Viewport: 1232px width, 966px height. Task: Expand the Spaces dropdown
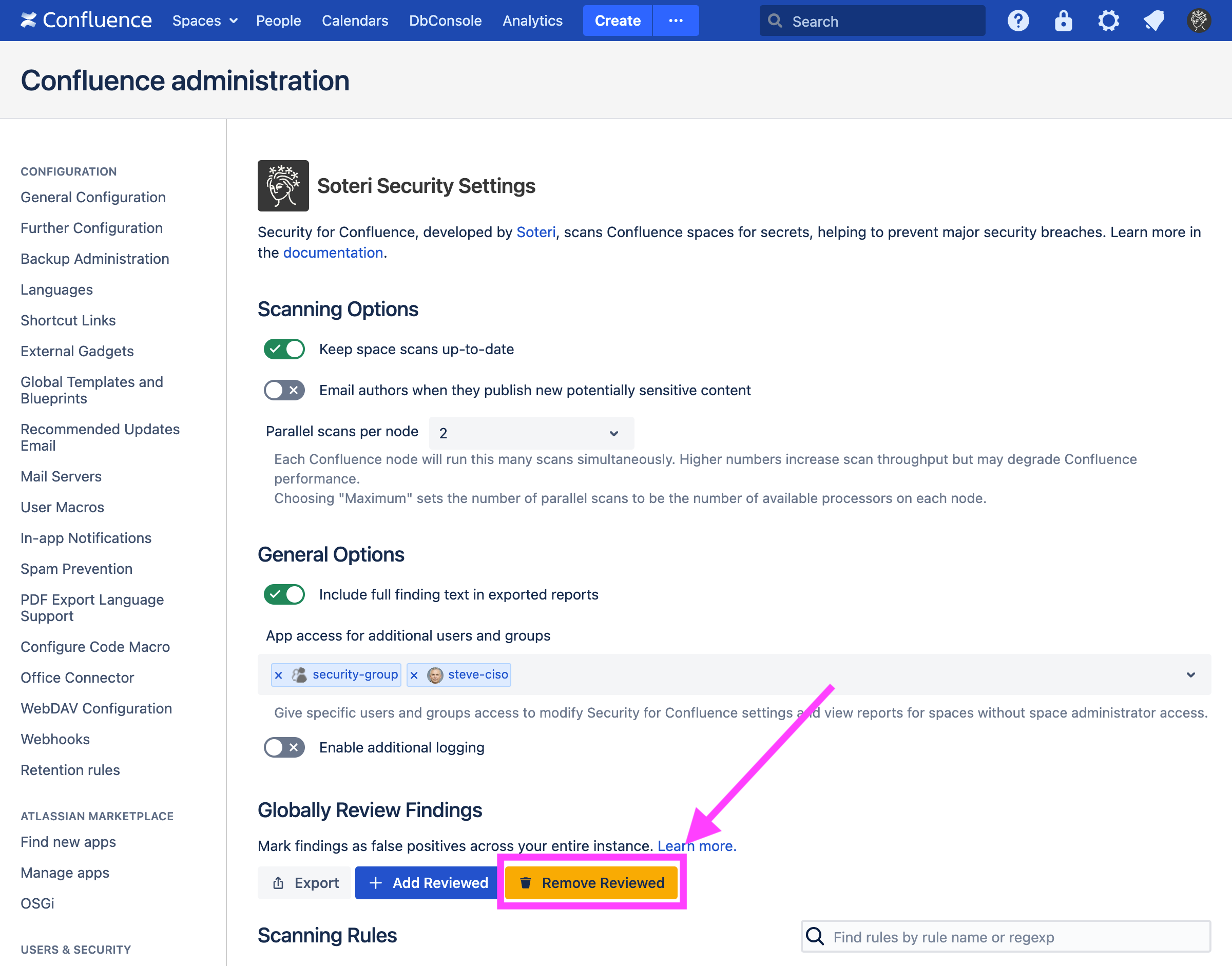(204, 21)
